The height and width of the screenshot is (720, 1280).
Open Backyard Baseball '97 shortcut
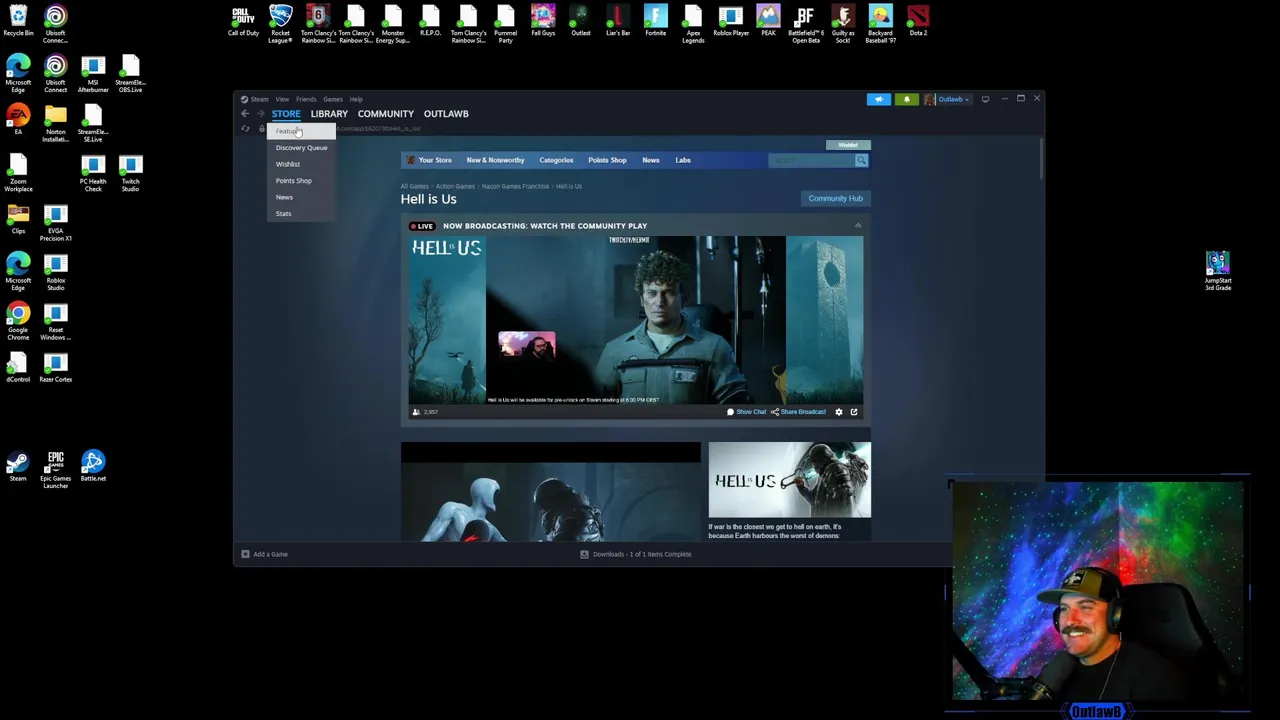click(x=880, y=24)
